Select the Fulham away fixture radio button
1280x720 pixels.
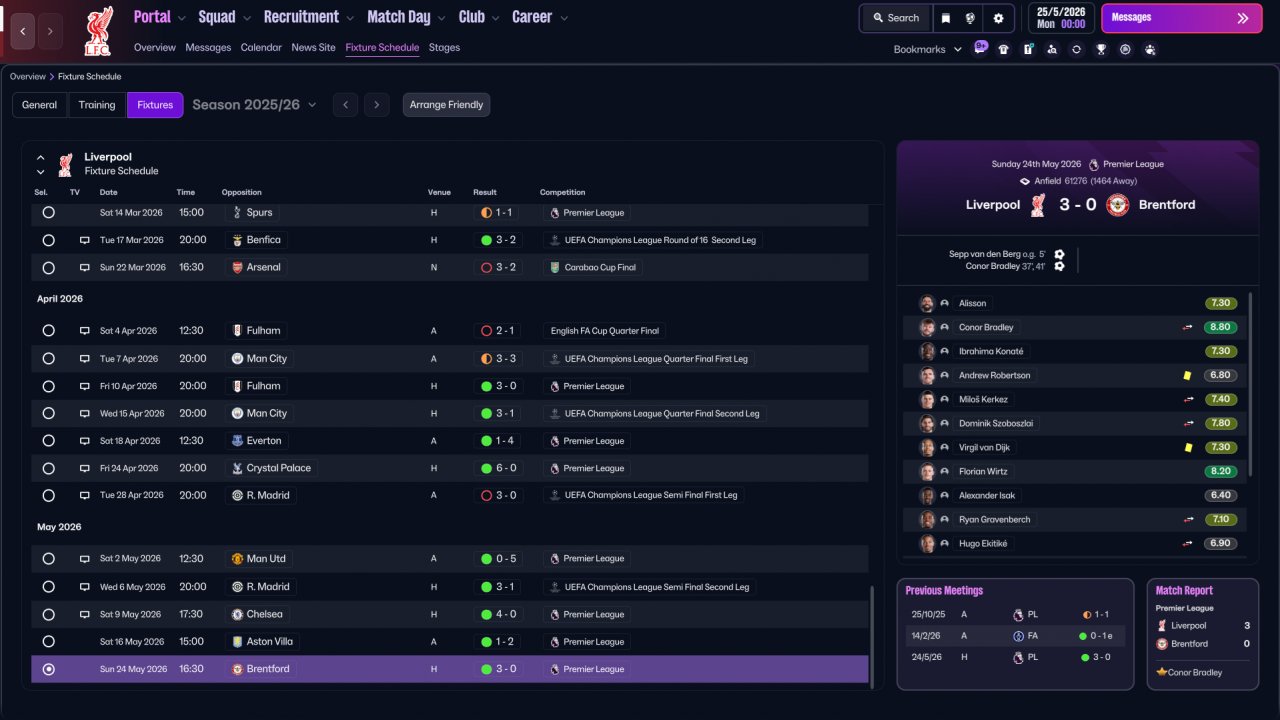click(48, 330)
